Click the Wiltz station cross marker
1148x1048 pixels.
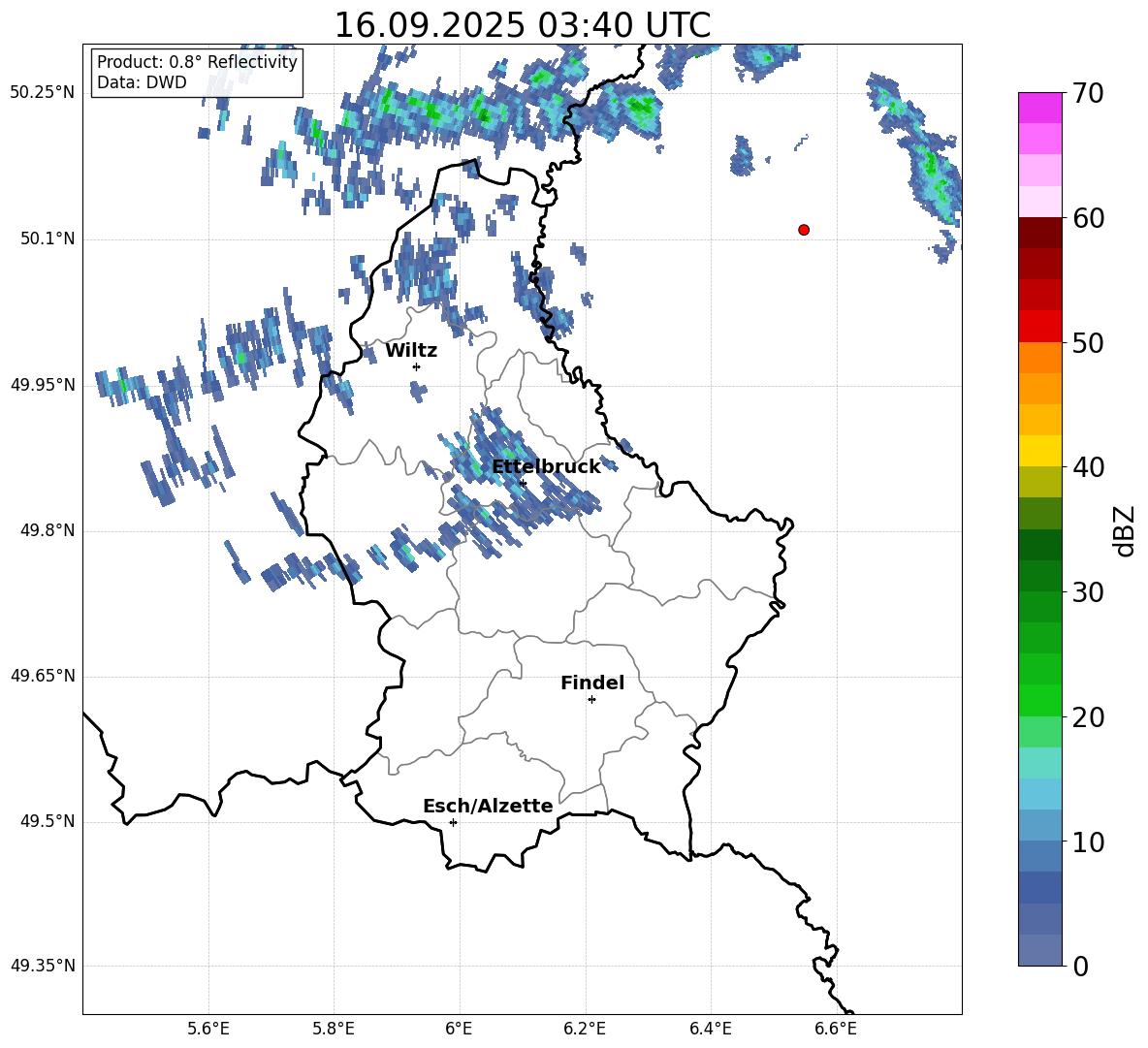pyautogui.click(x=417, y=366)
